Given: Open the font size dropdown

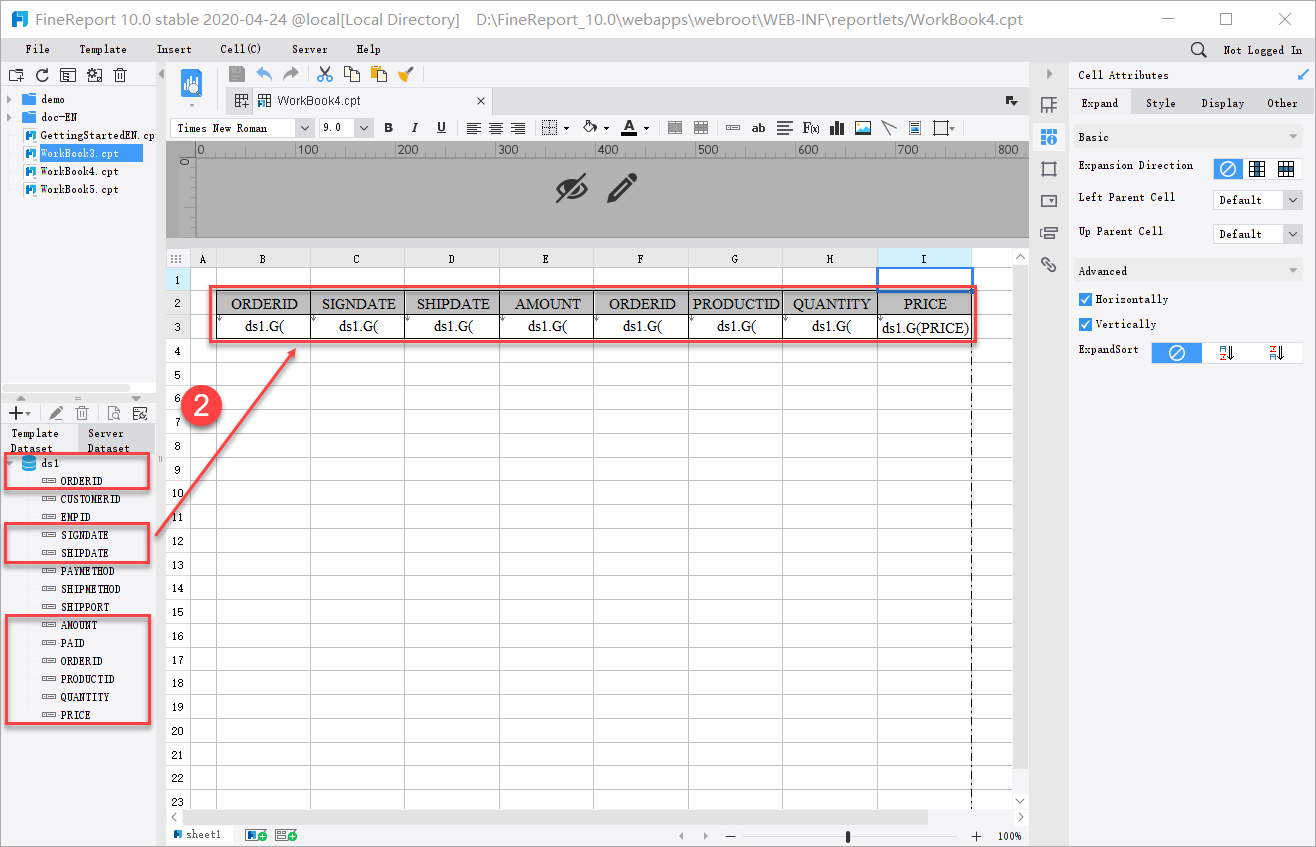Looking at the screenshot, I should pyautogui.click(x=364, y=128).
